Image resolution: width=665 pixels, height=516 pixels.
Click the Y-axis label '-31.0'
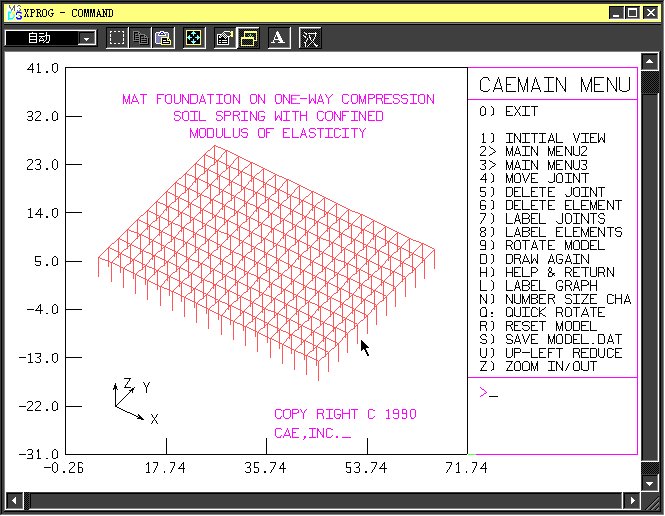39,454
